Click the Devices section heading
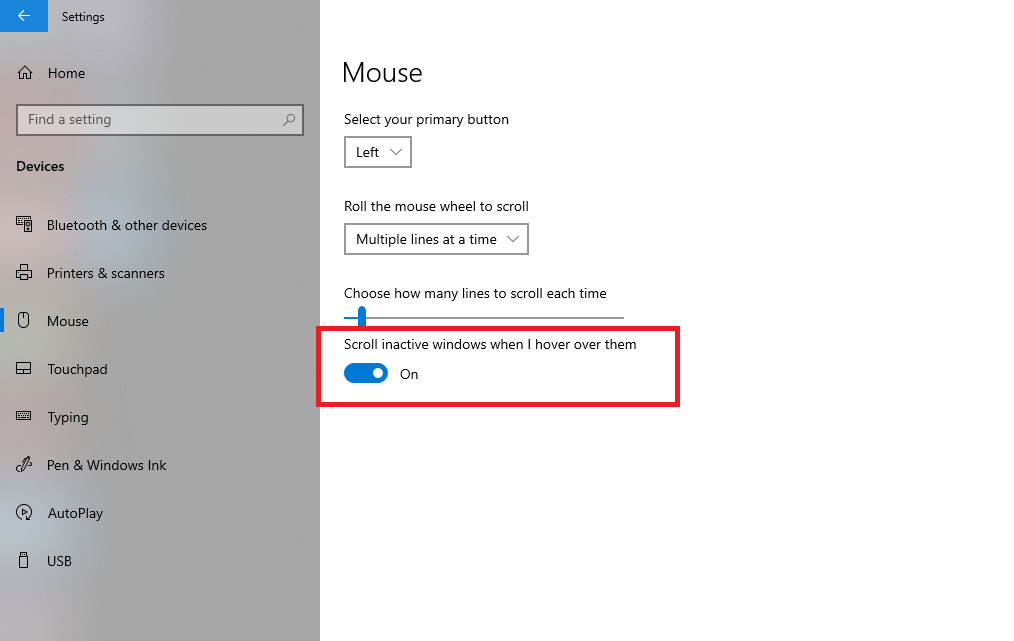The height and width of the screenshot is (641, 1014). (40, 166)
